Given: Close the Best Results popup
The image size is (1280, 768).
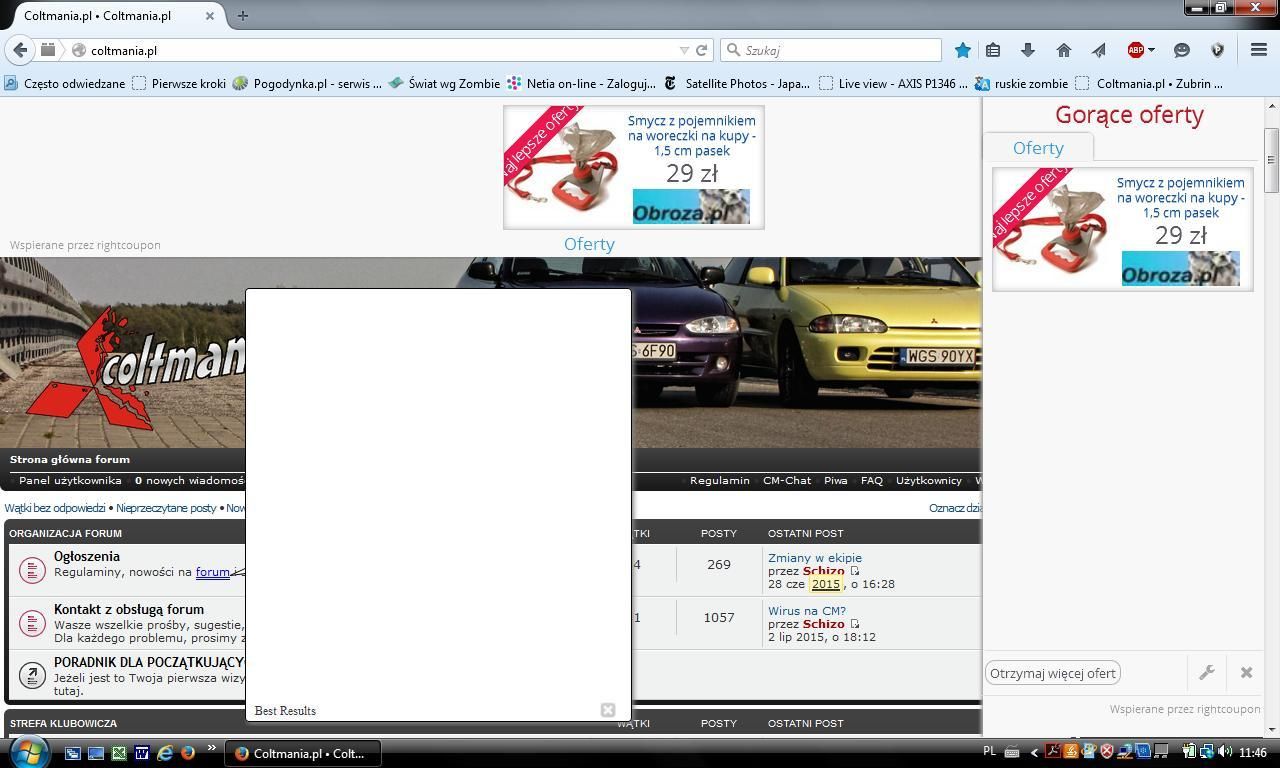Looking at the screenshot, I should coord(607,710).
